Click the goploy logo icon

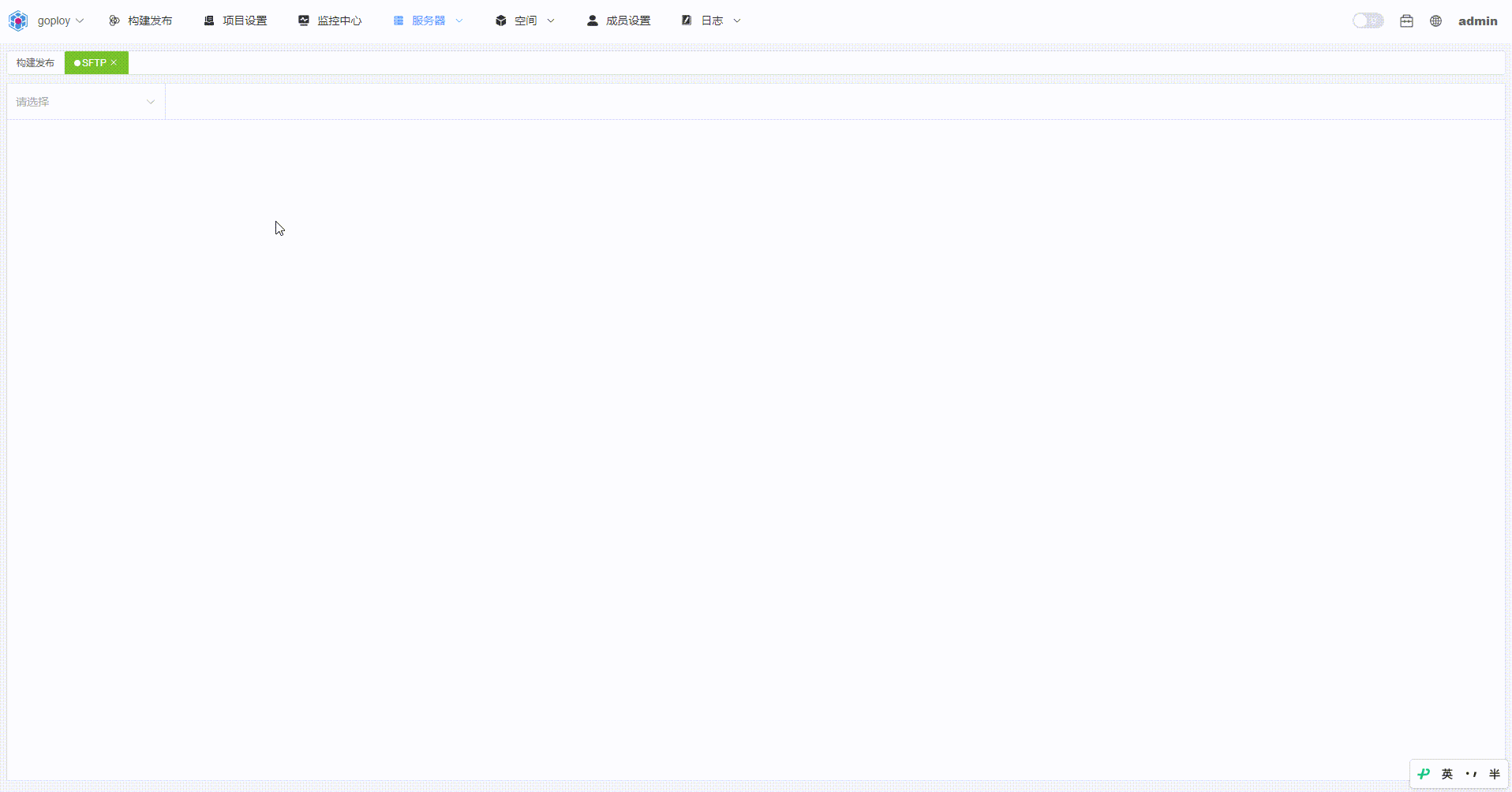point(18,21)
